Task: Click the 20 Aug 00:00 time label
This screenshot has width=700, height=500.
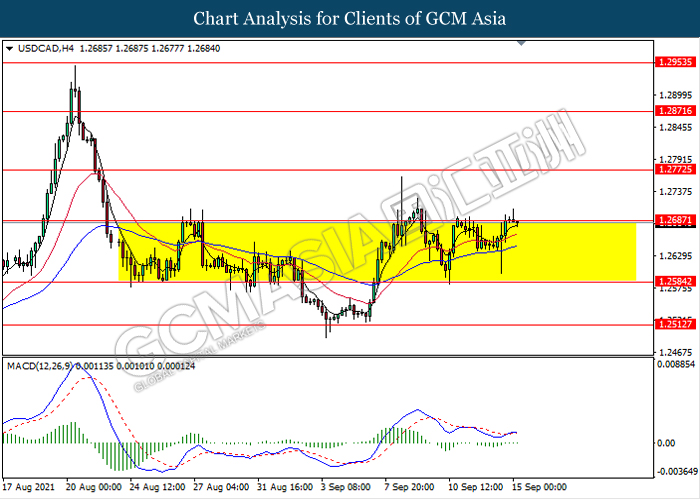Action: coord(94,487)
